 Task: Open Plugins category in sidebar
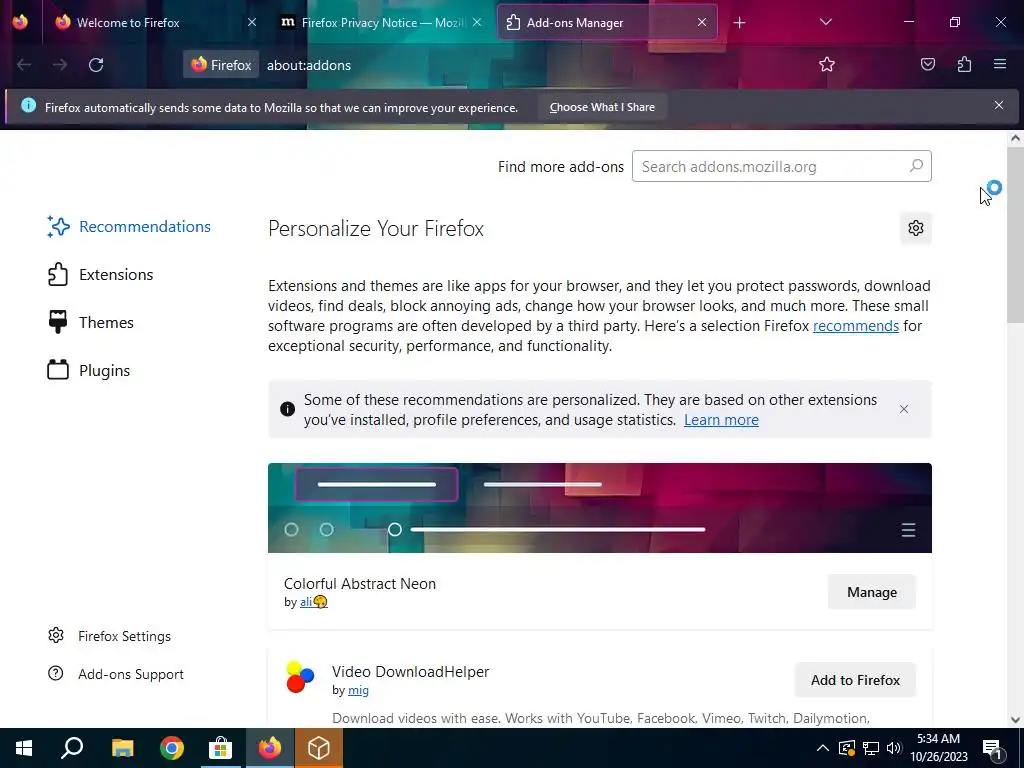pos(88,370)
